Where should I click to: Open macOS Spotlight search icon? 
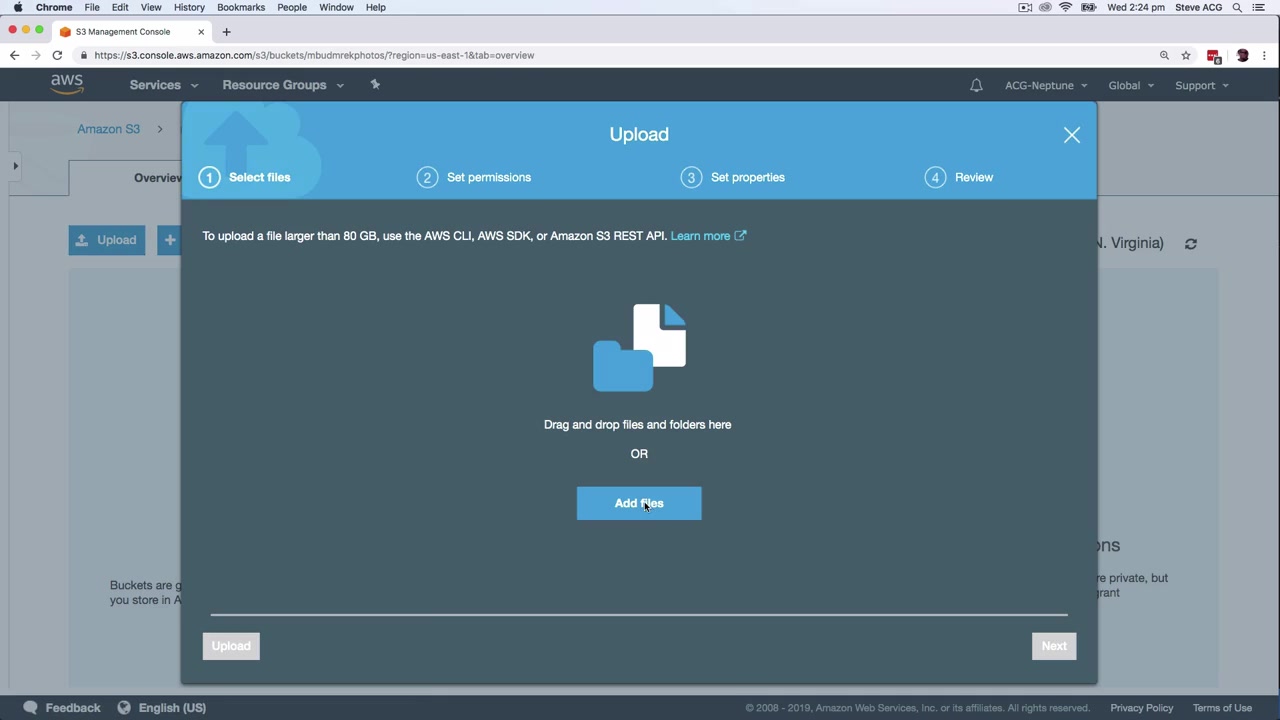coord(1237,7)
